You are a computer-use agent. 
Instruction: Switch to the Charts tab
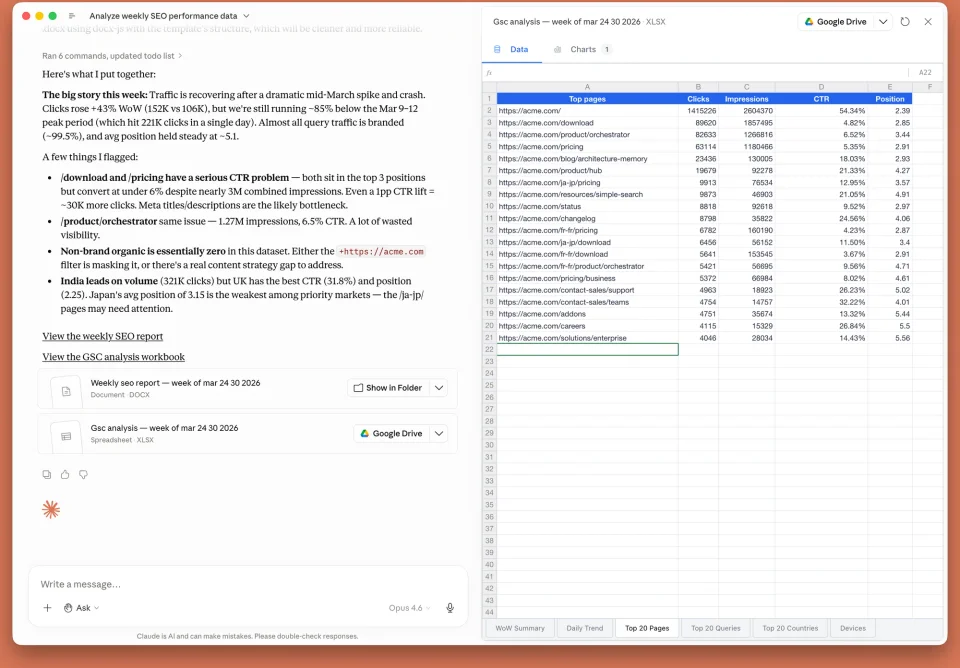click(582, 49)
